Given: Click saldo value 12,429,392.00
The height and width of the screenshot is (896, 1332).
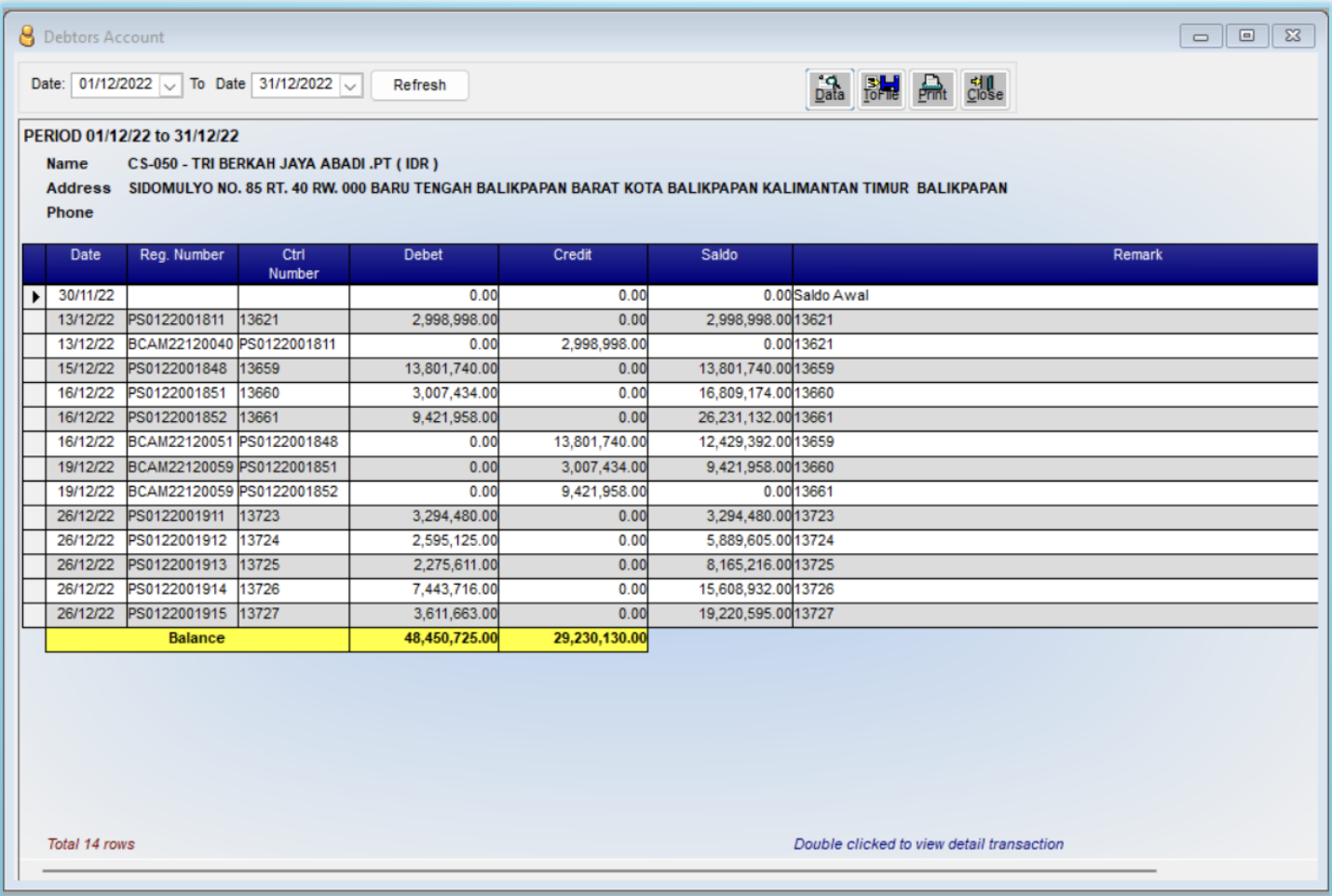Looking at the screenshot, I should (720, 441).
